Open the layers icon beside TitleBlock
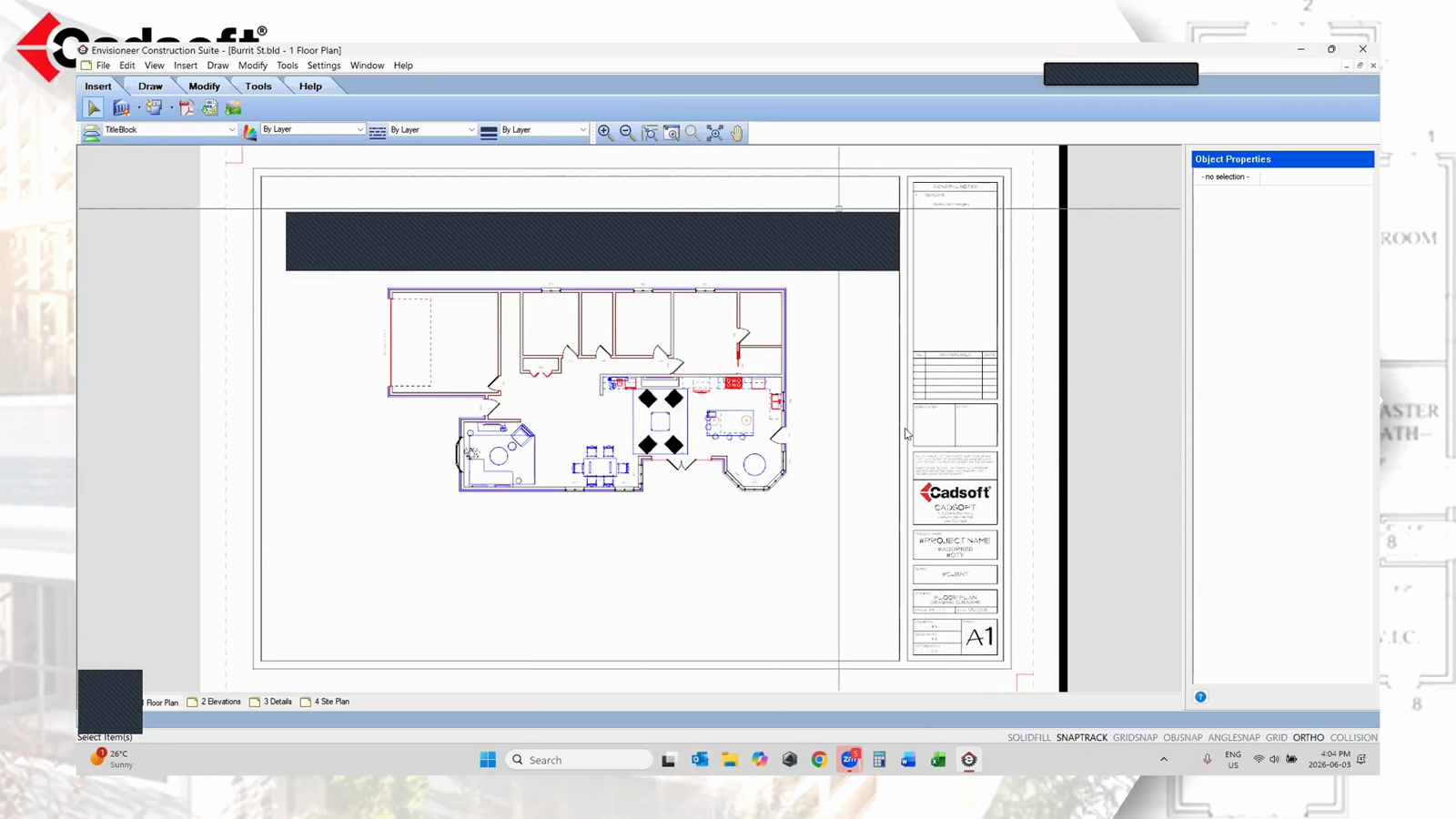 (x=92, y=133)
